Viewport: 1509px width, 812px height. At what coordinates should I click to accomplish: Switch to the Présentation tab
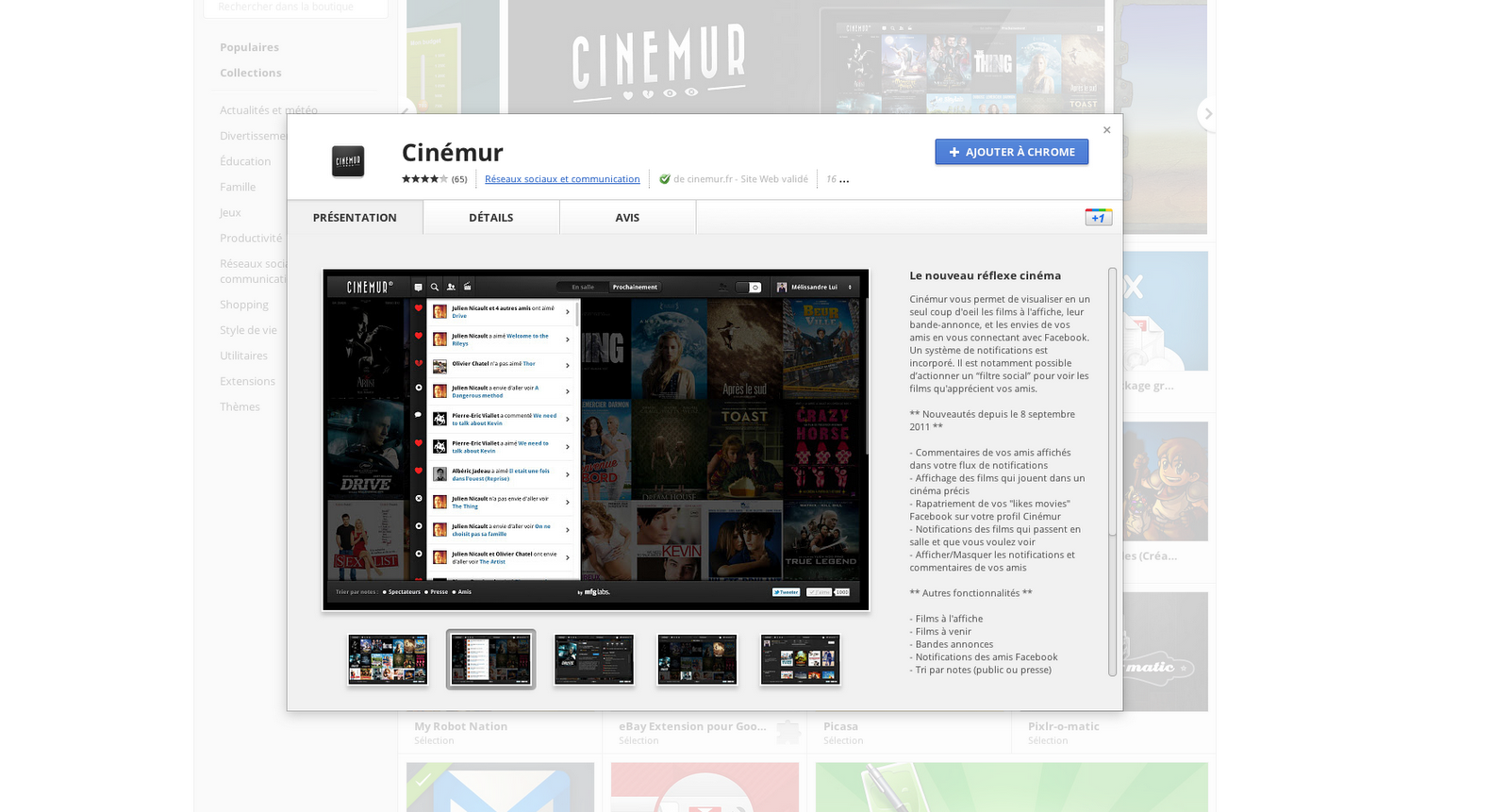[355, 217]
